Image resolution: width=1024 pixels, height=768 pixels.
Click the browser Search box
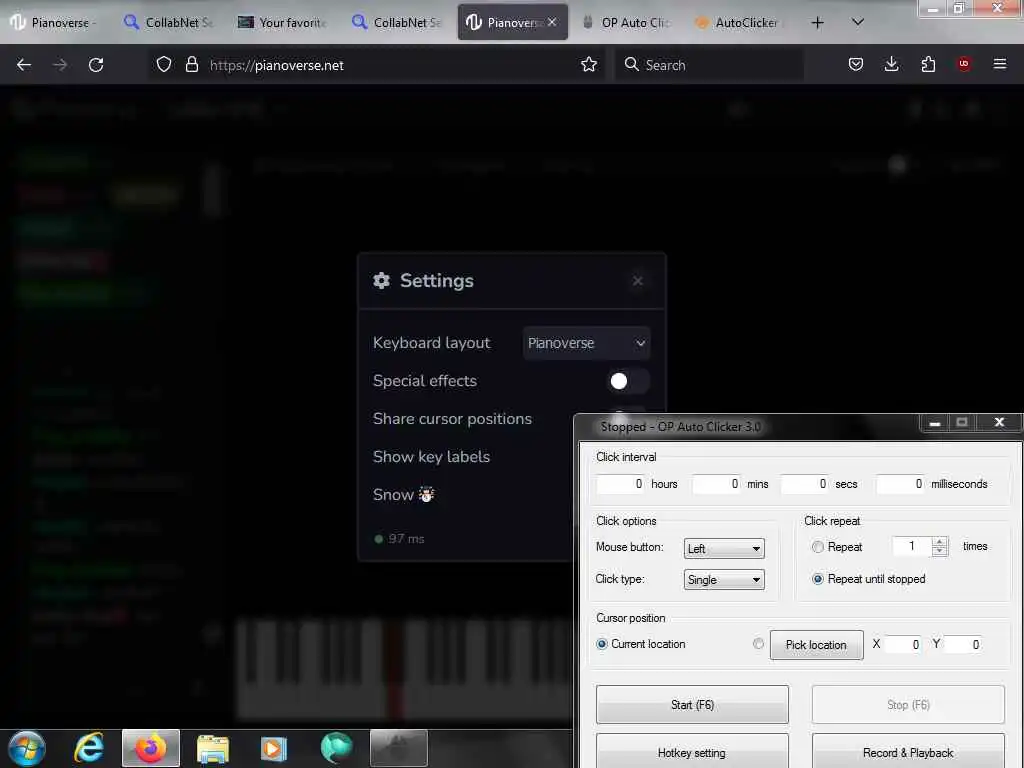[x=709, y=65]
